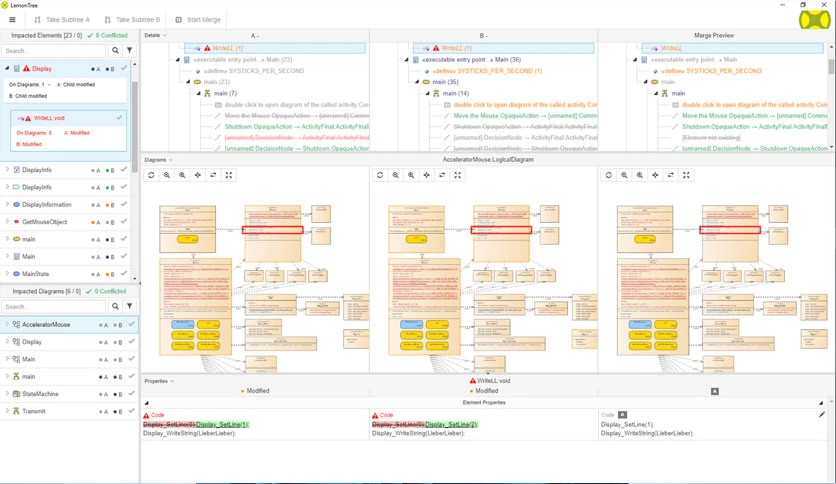This screenshot has width=836, height=484.
Task: Refresh the diagram A view
Action: pyautogui.click(x=151, y=175)
